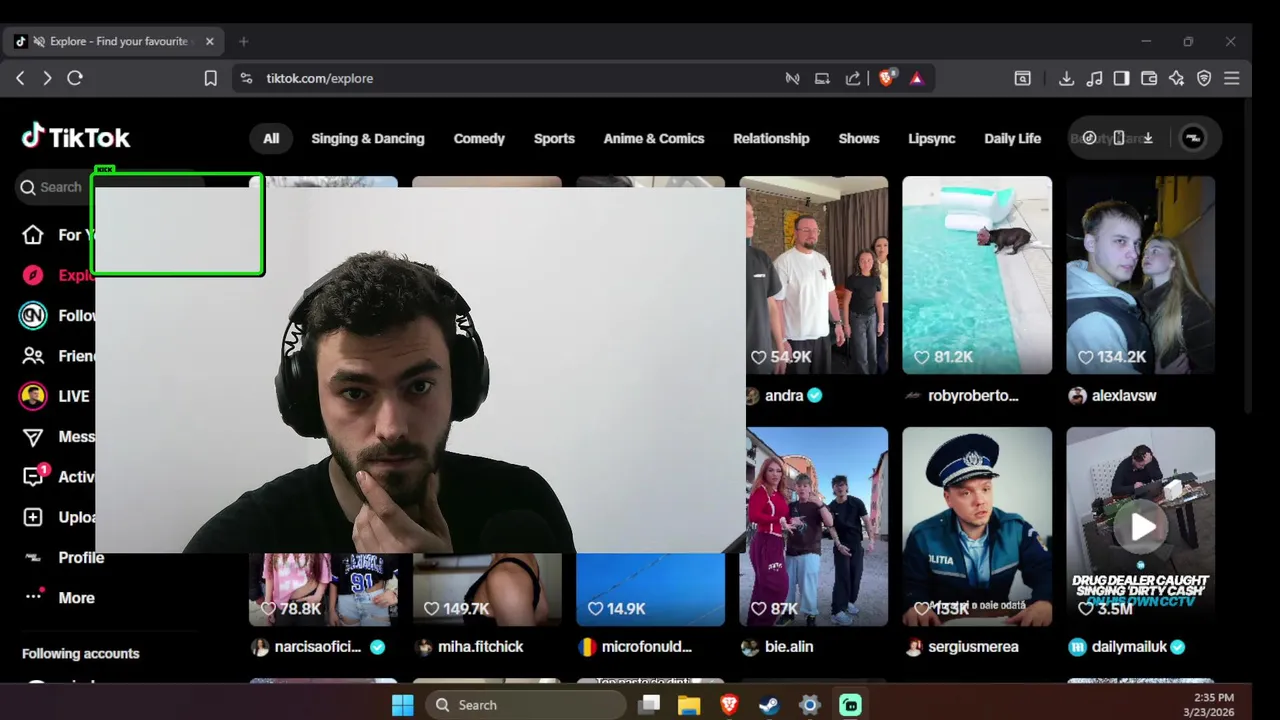The image size is (1280, 720).
Task: Open the Messages paper-plane icon
Action: pyautogui.click(x=33, y=437)
